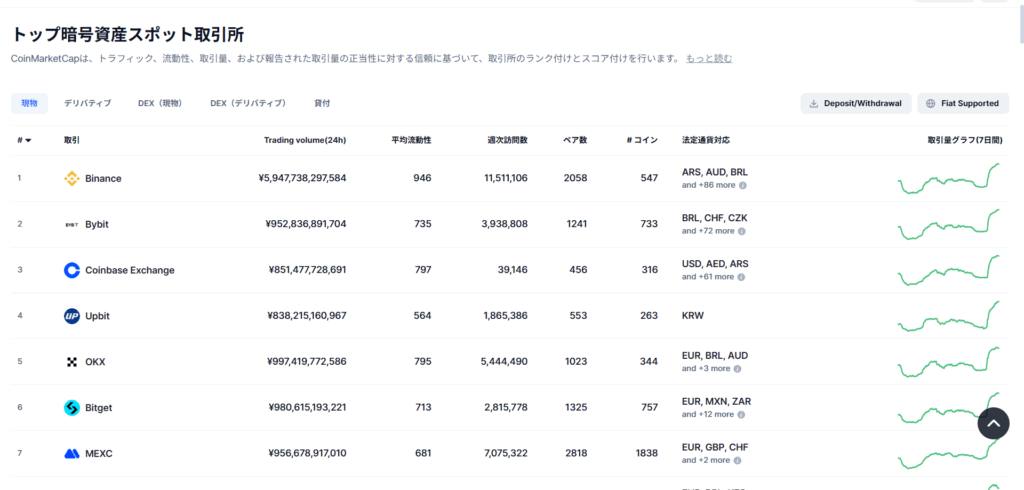Screen dimensions: 1024x490
Task: Click Bitget volume ¥980,615,193,221
Action: [307, 408]
